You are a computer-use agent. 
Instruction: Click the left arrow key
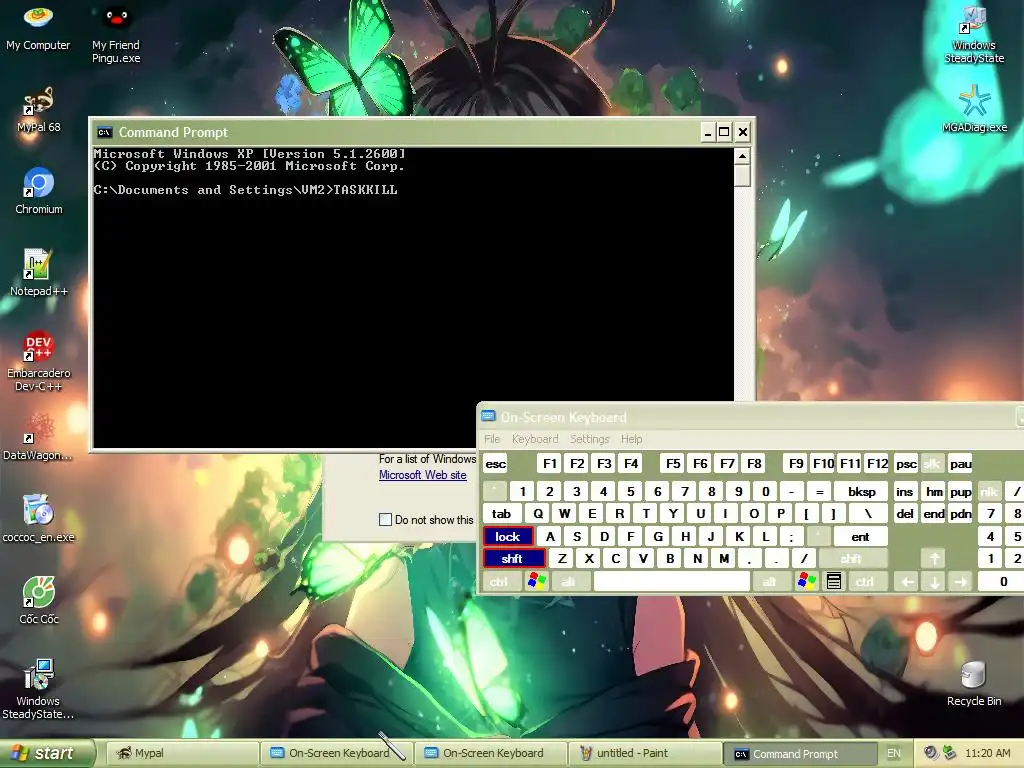(907, 581)
